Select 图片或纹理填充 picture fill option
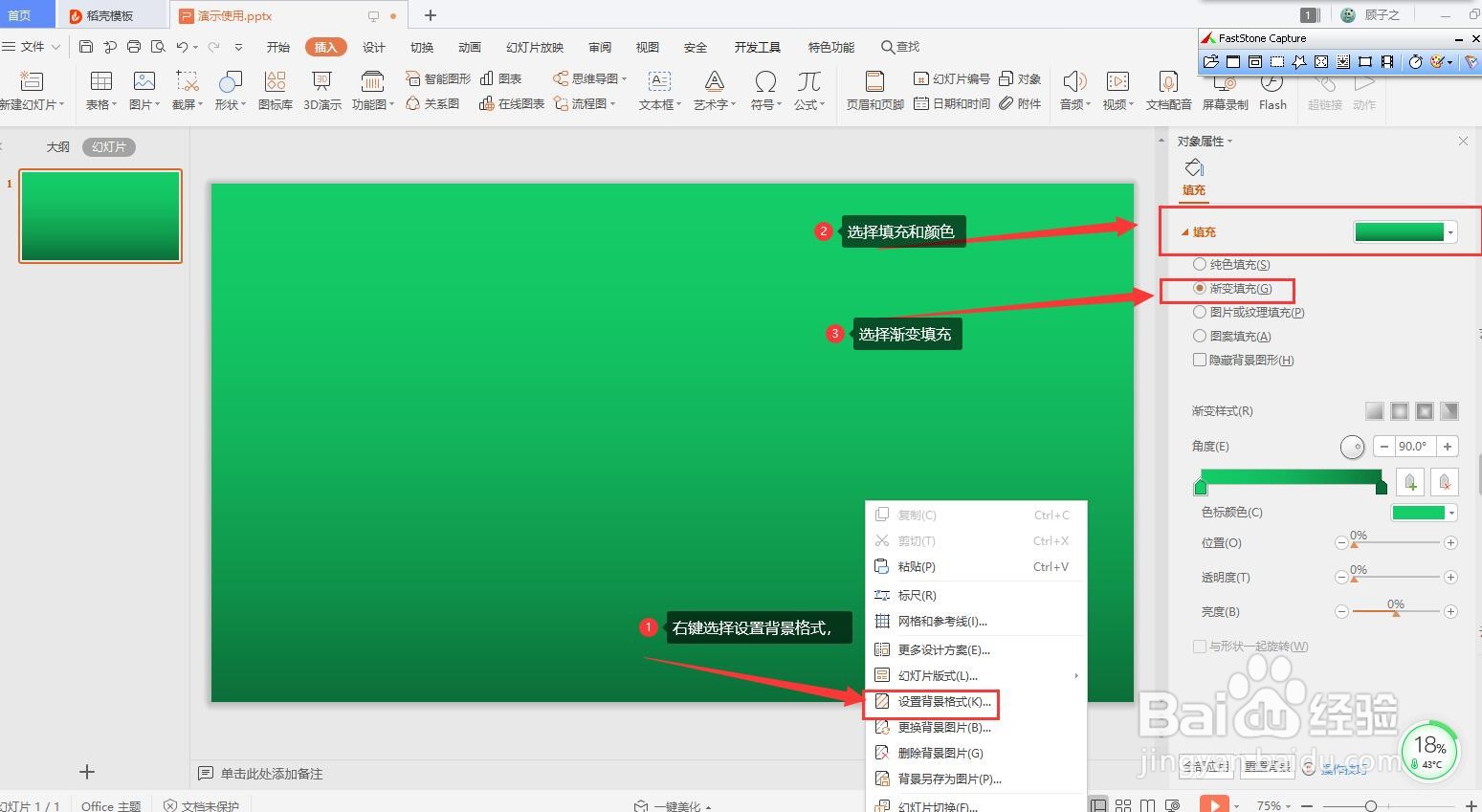The width and height of the screenshot is (1482, 812). click(1249, 312)
